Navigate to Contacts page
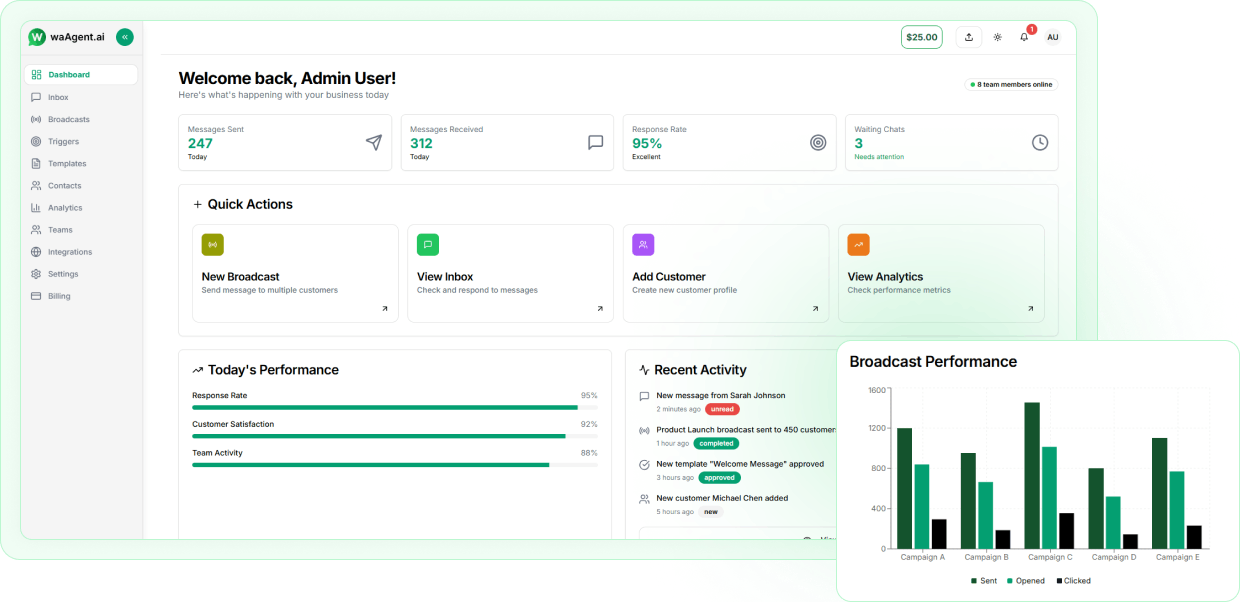 tap(64, 186)
